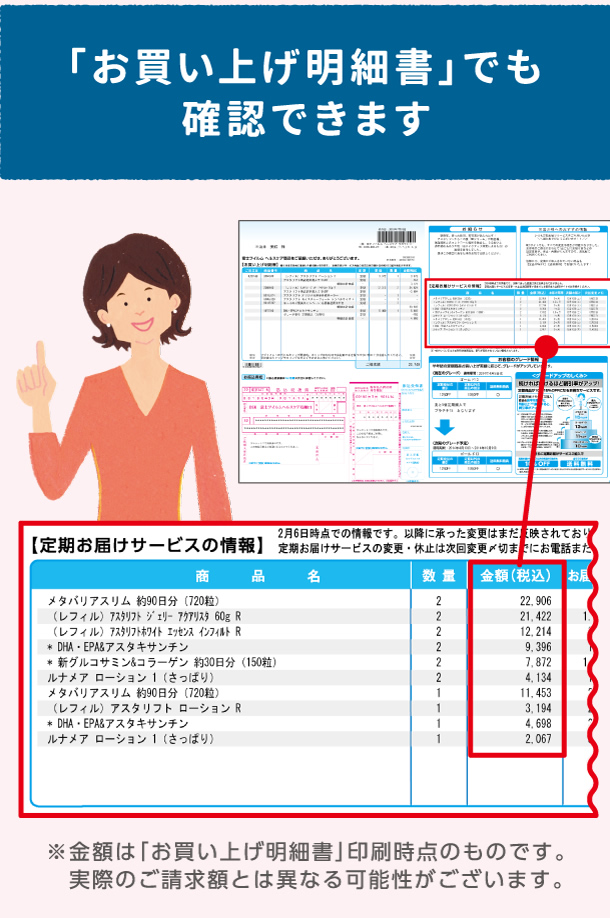Click ルナメア ローション 1 name priced 4,134

(x=131, y=677)
